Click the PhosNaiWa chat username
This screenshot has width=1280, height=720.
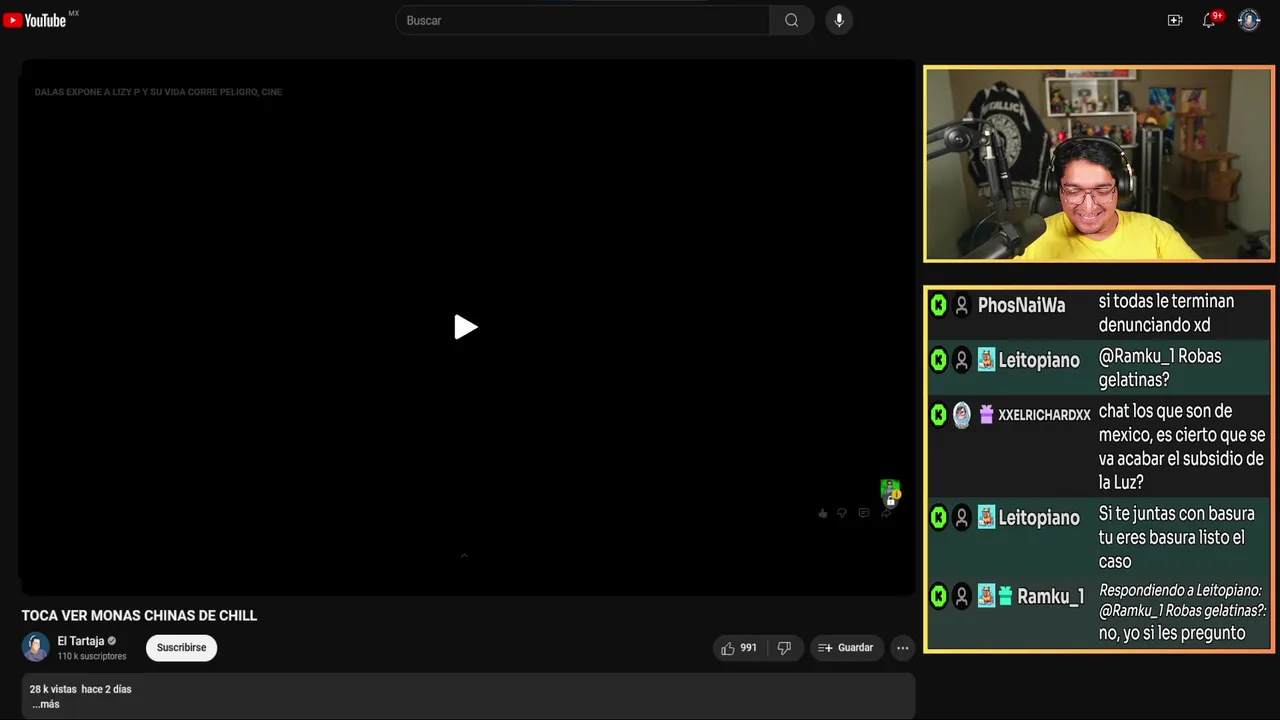tap(1021, 306)
